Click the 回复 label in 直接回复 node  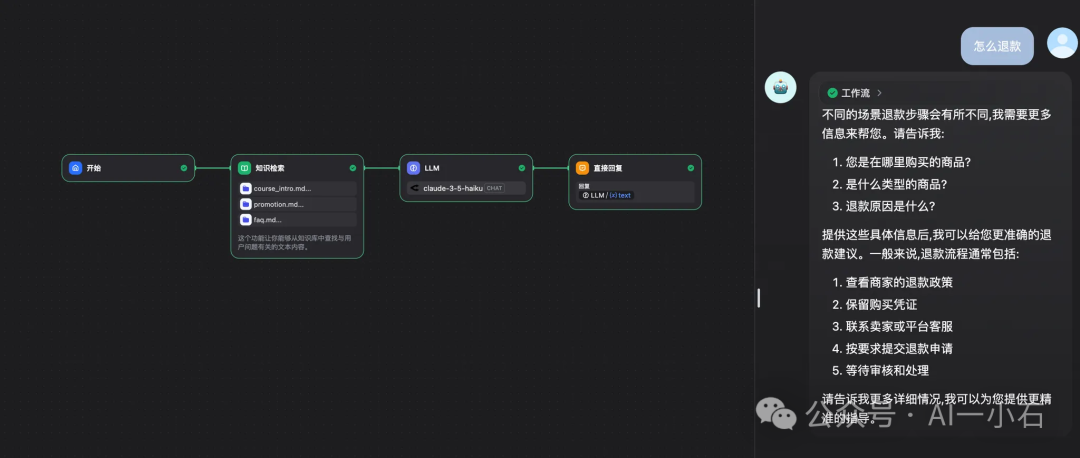[x=584, y=186]
